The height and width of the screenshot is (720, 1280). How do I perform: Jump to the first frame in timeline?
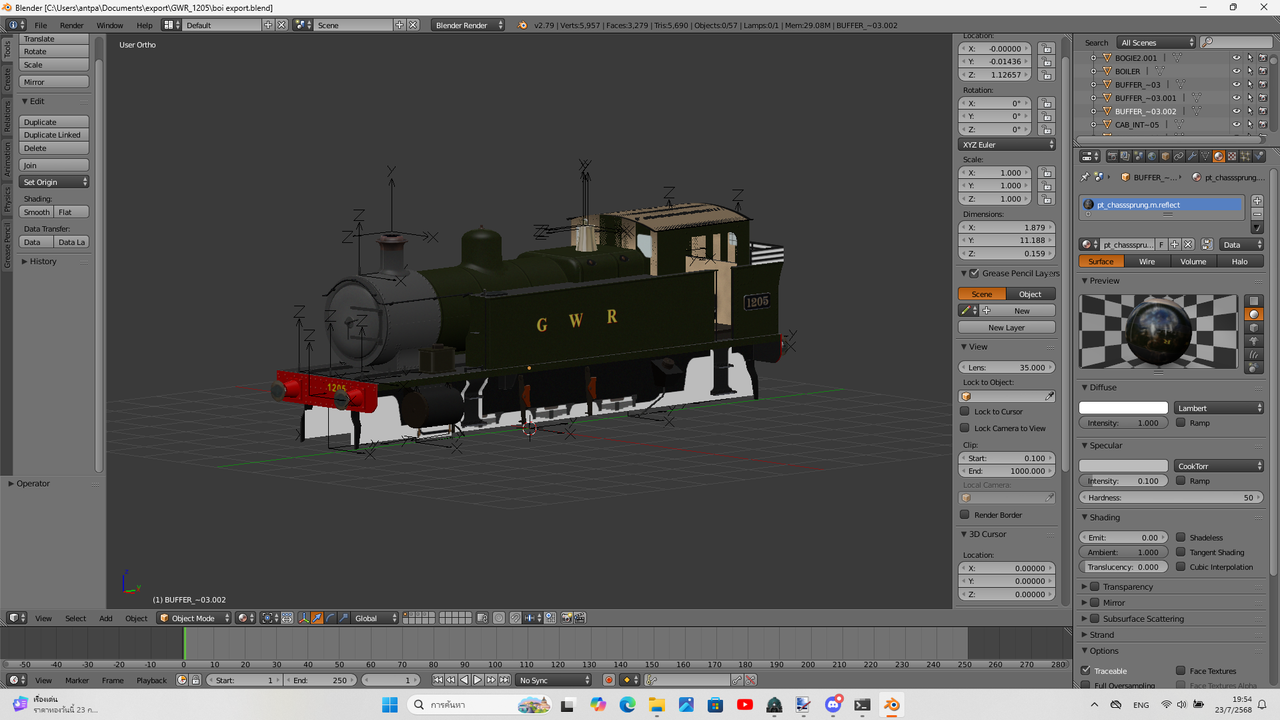pyautogui.click(x=437, y=680)
